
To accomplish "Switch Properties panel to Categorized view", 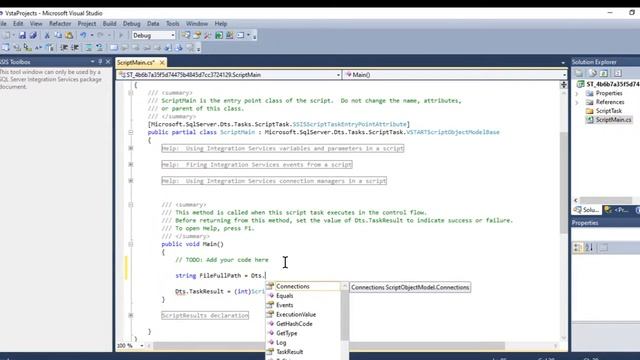I will tap(578, 247).
